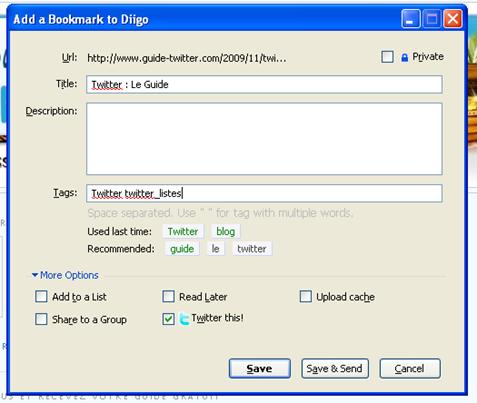Click the Save button
This screenshot has width=477, height=403.
(x=260, y=368)
